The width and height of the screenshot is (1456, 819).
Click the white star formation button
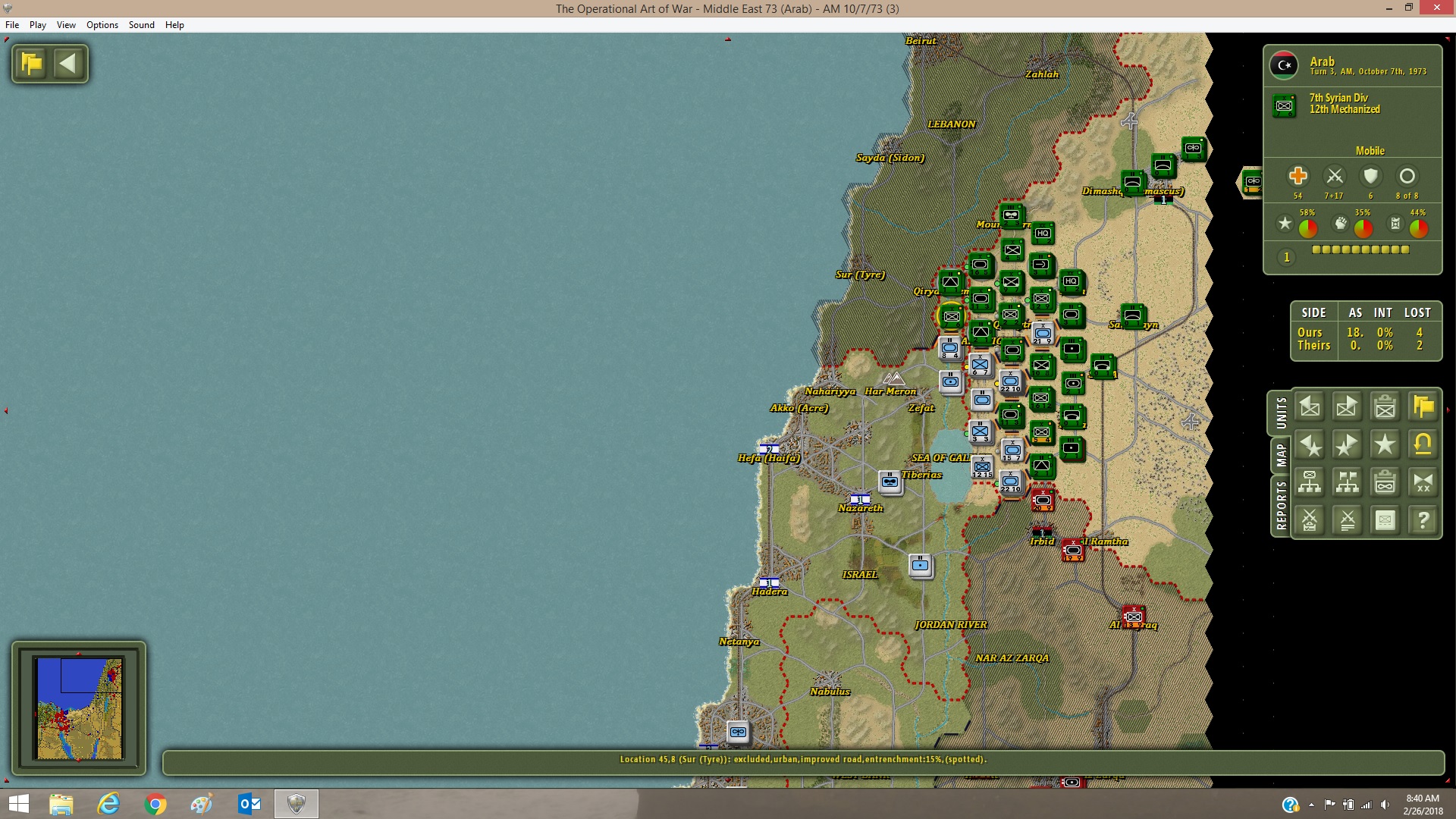pos(1385,445)
